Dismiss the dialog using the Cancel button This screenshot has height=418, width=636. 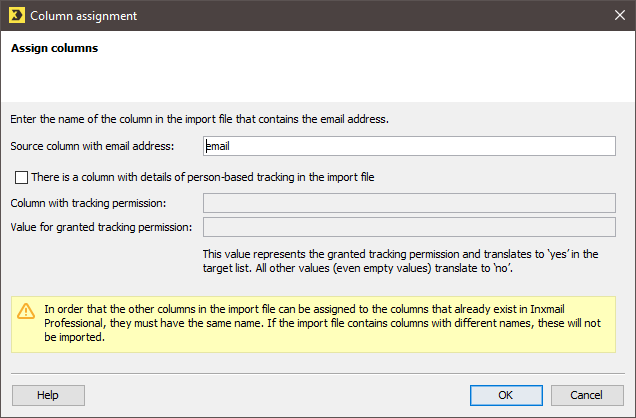click(x=587, y=395)
